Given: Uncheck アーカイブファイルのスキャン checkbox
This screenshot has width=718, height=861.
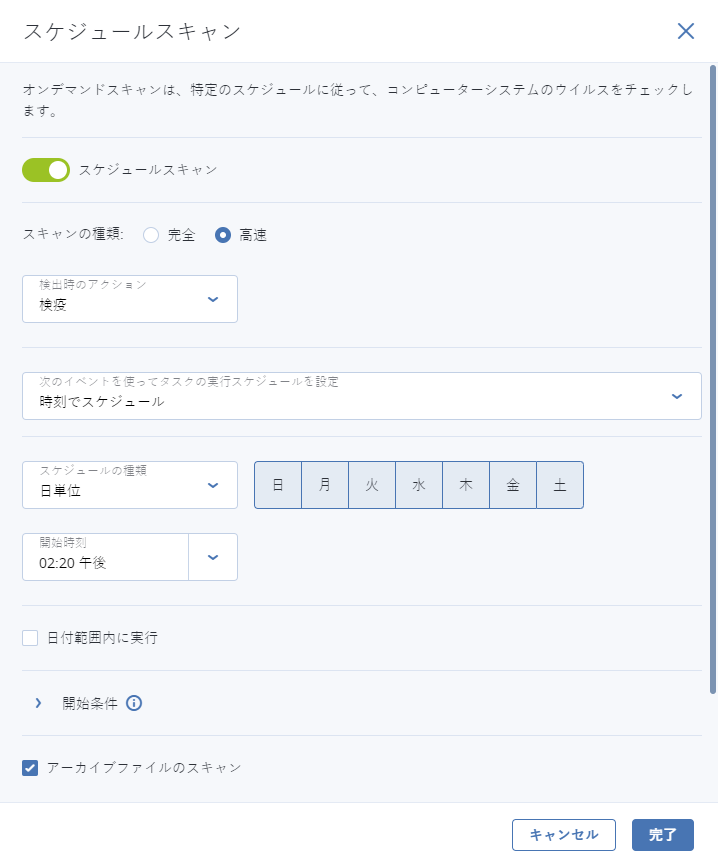Looking at the screenshot, I should point(30,768).
